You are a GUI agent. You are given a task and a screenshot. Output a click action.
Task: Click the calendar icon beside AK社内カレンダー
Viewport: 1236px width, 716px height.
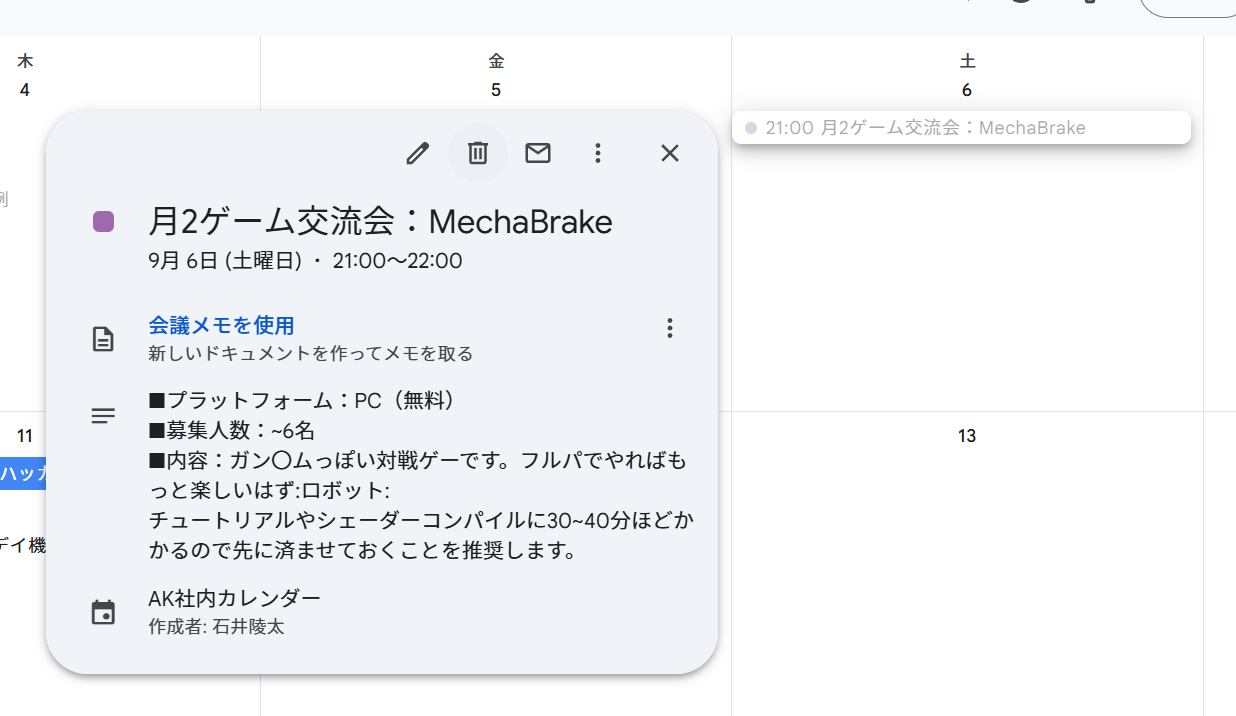103,612
